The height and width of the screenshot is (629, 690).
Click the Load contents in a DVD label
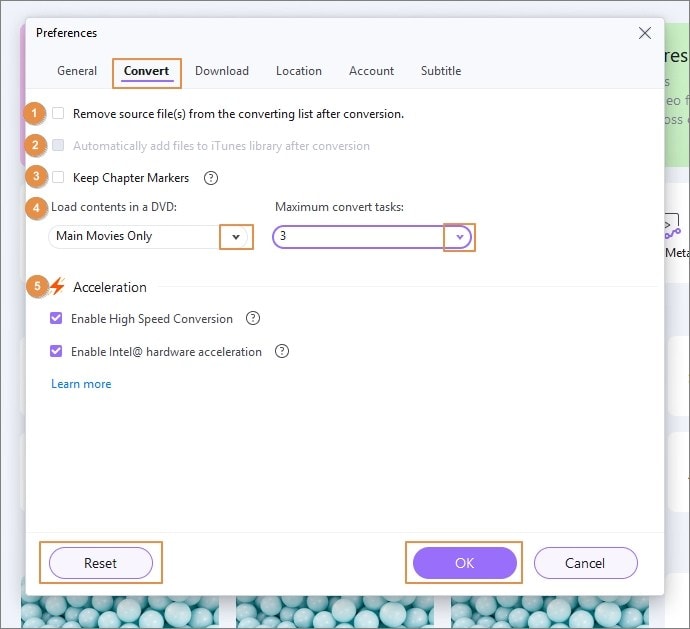click(114, 207)
